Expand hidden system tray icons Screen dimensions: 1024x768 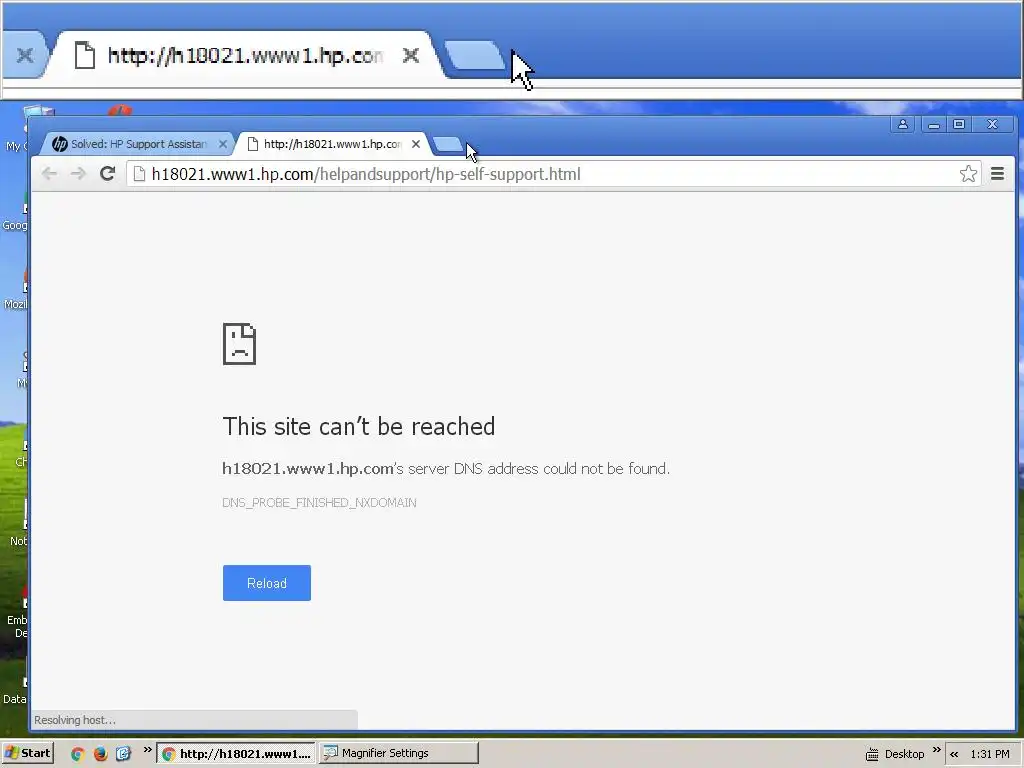954,754
